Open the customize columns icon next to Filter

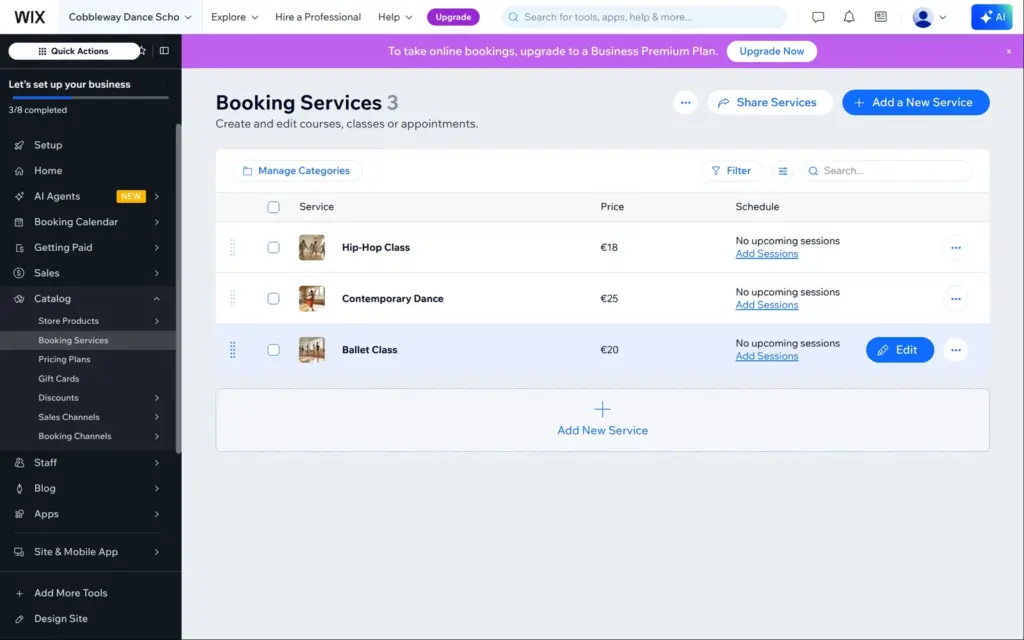pos(782,170)
